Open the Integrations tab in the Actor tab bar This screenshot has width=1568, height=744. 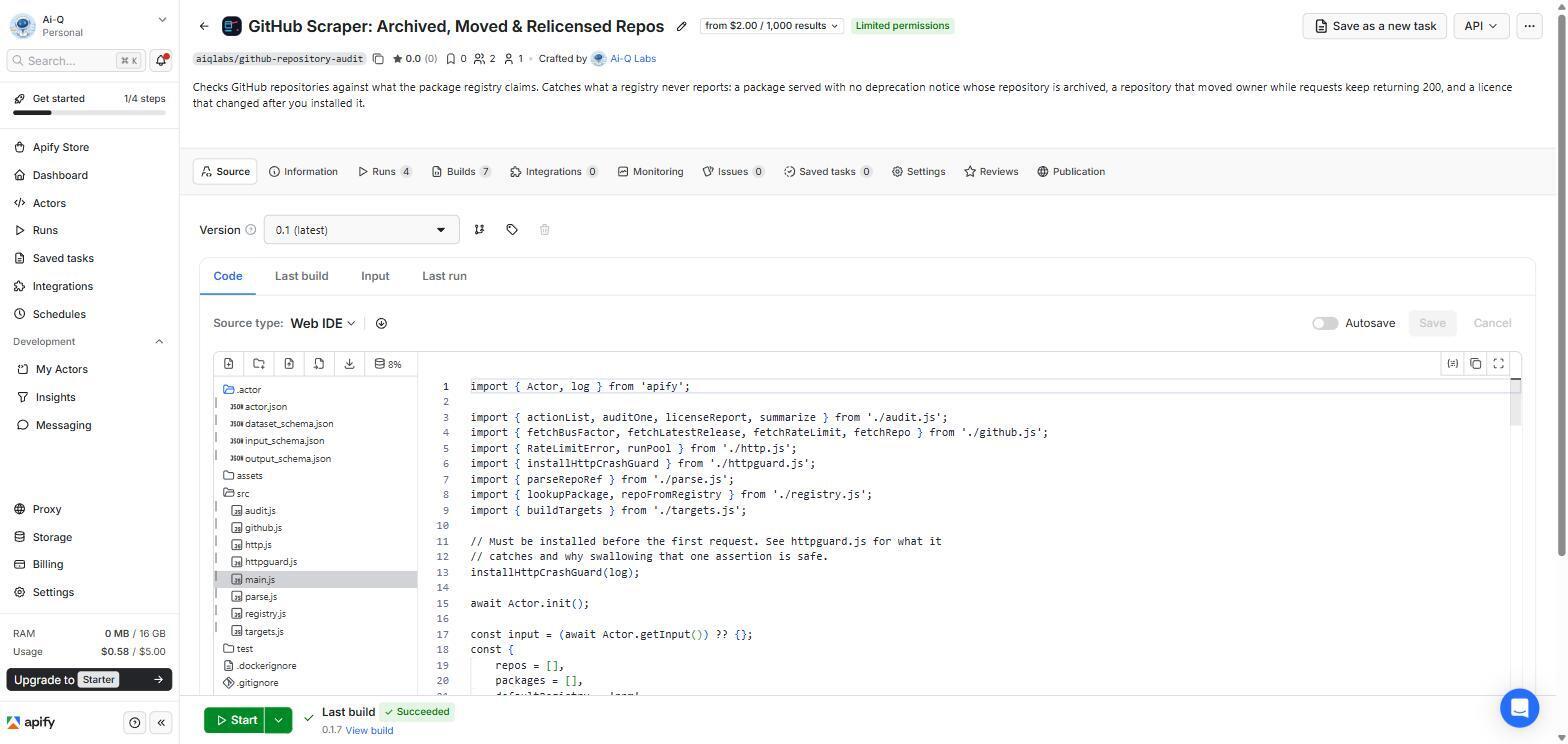[x=554, y=172]
